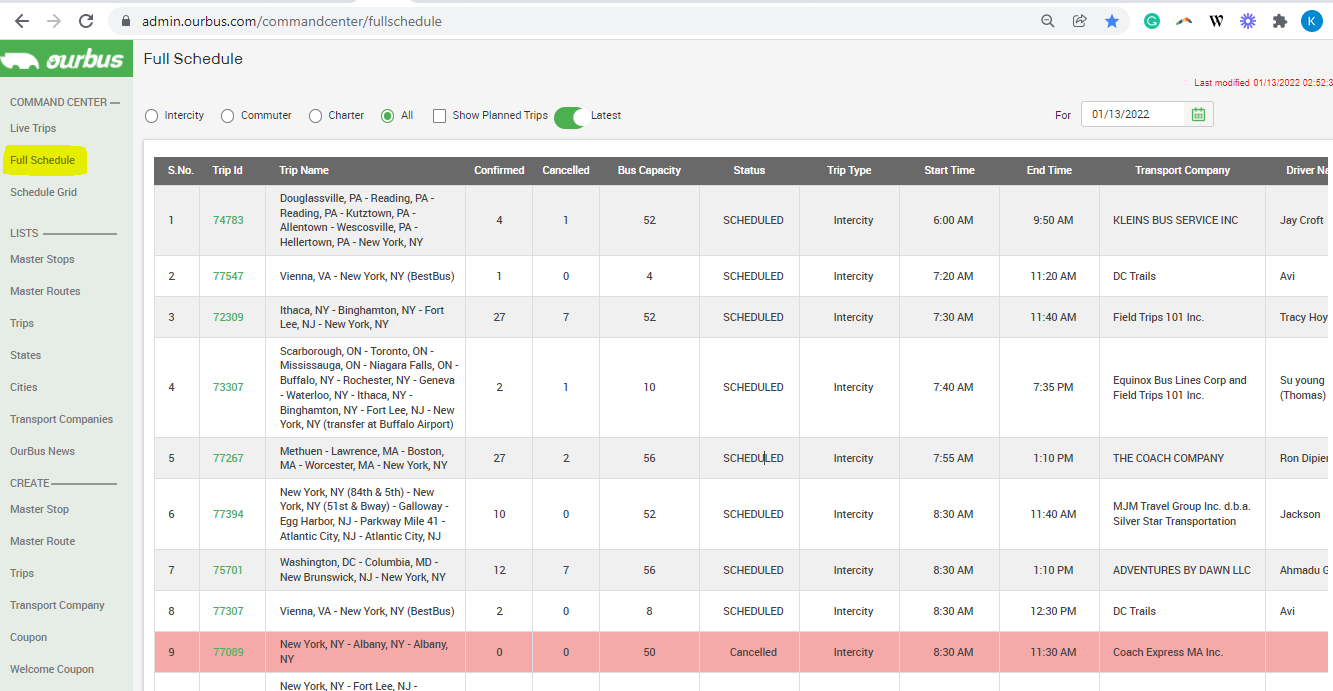Click the Confirmed column header

[x=499, y=170]
